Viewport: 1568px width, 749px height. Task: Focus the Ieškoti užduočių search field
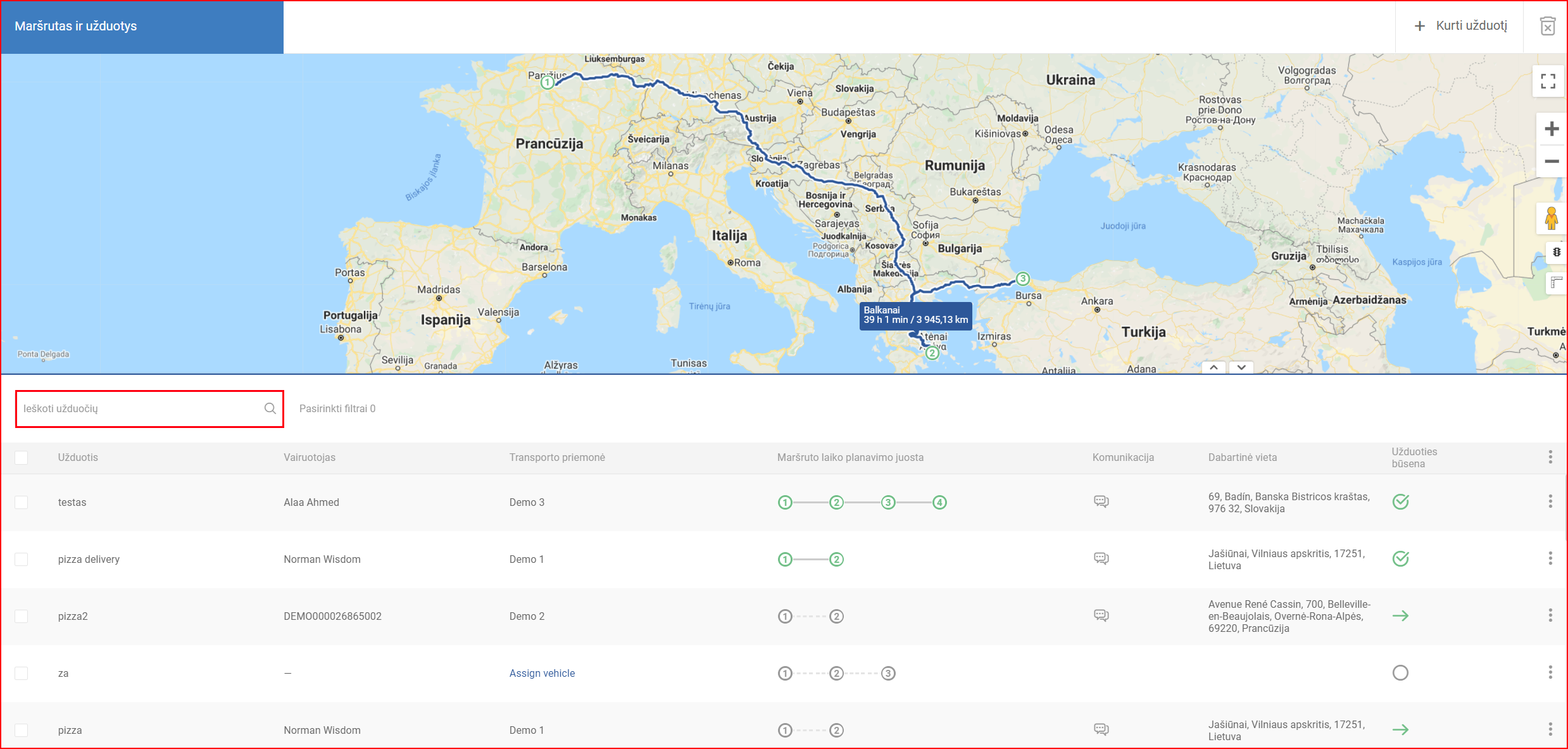pyautogui.click(x=149, y=409)
